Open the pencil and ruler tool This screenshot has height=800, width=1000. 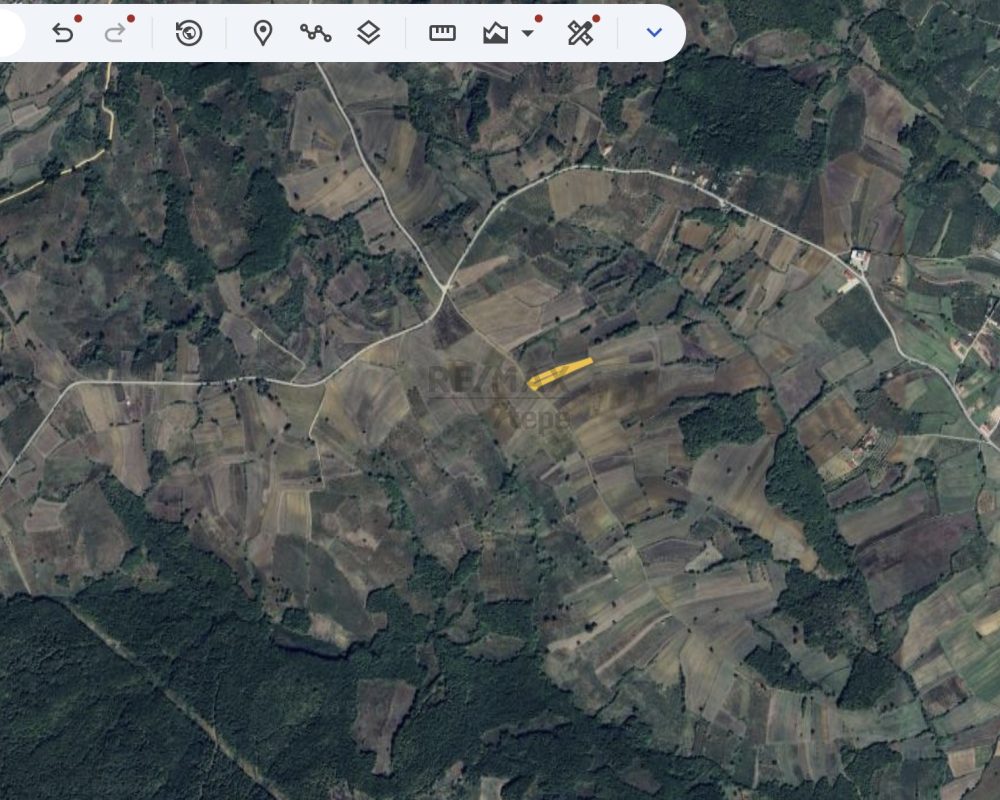580,33
